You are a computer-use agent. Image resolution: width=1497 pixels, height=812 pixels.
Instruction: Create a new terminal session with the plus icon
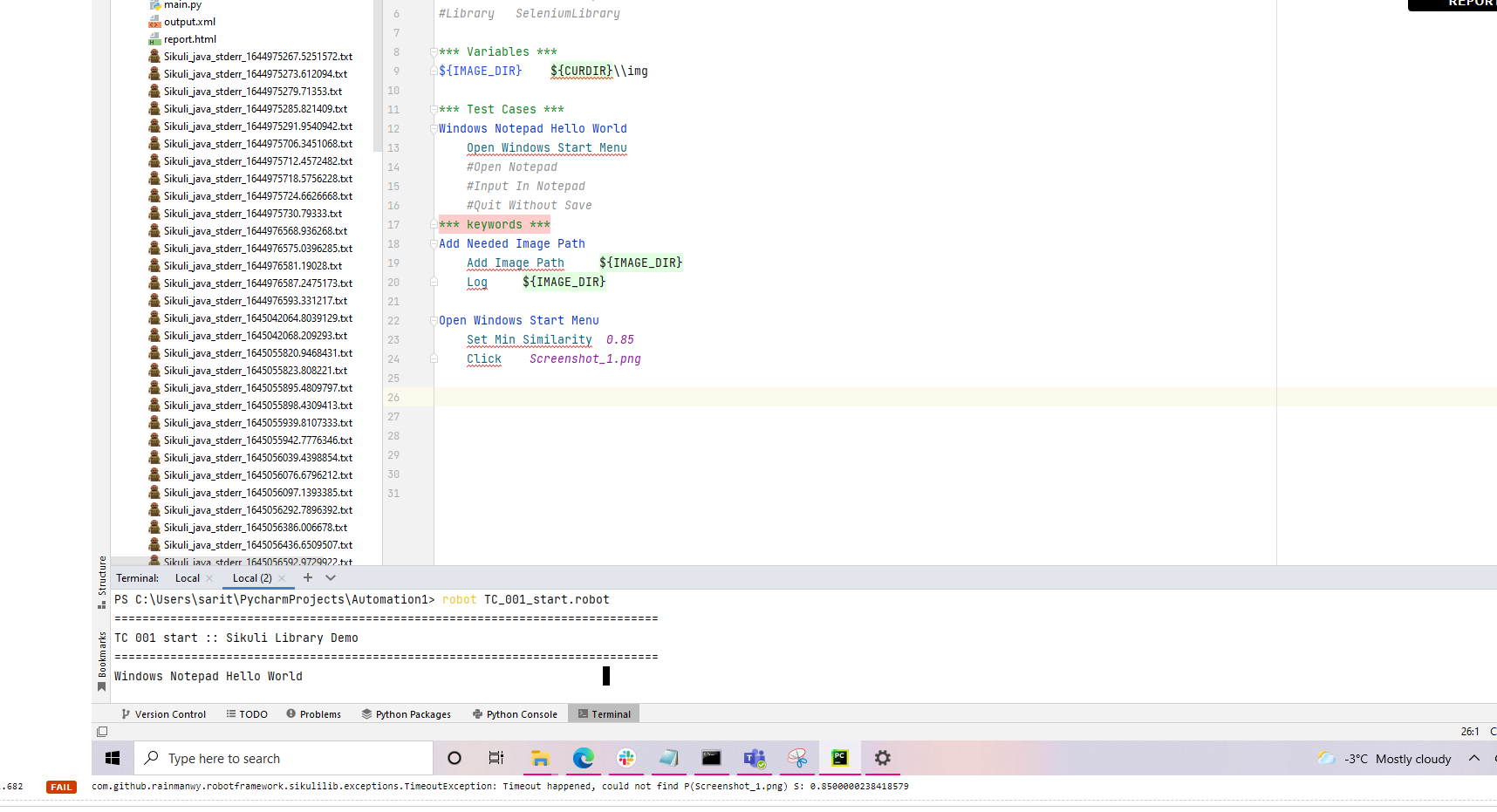pyautogui.click(x=308, y=577)
